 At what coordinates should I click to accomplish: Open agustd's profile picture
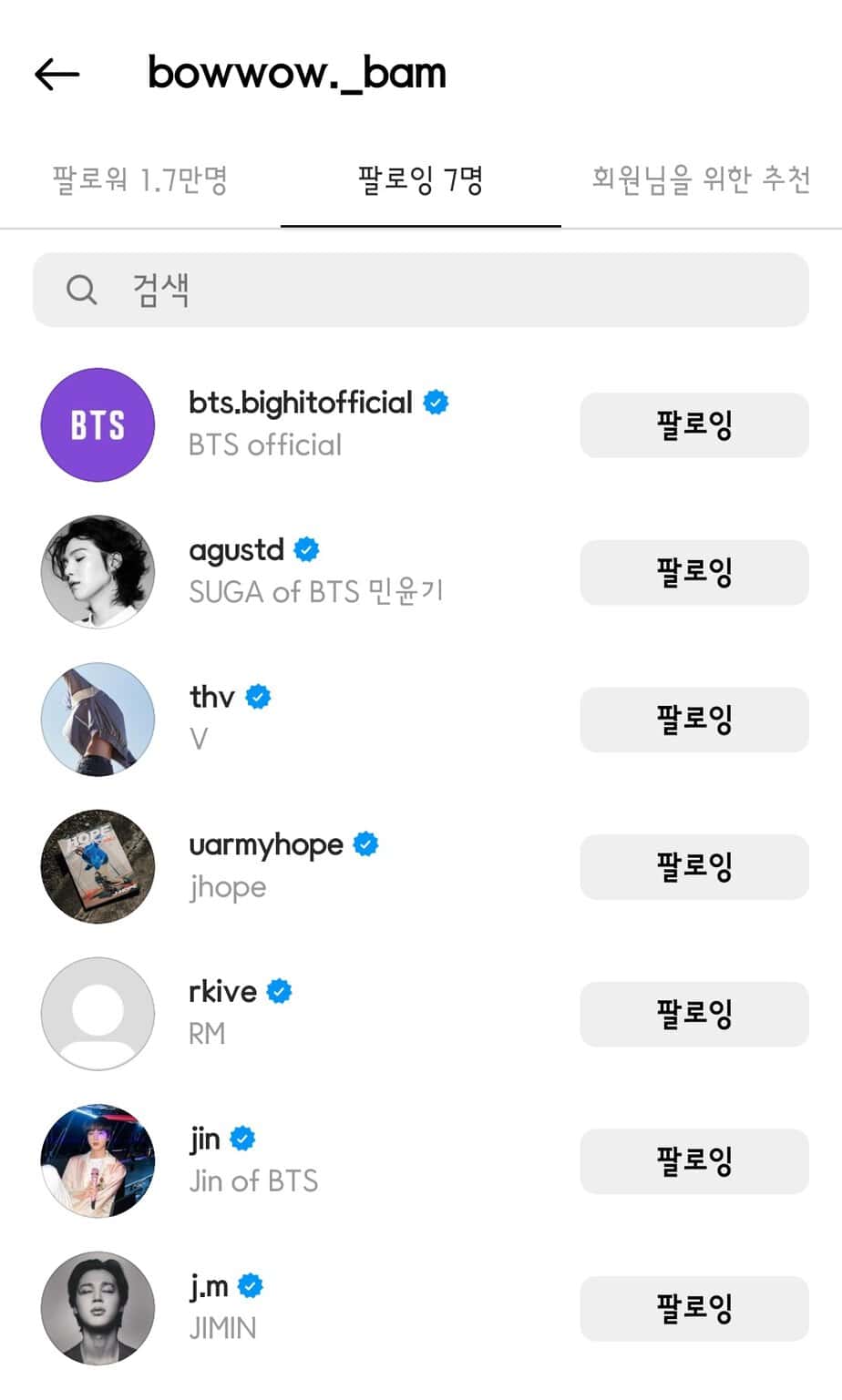pos(98,572)
